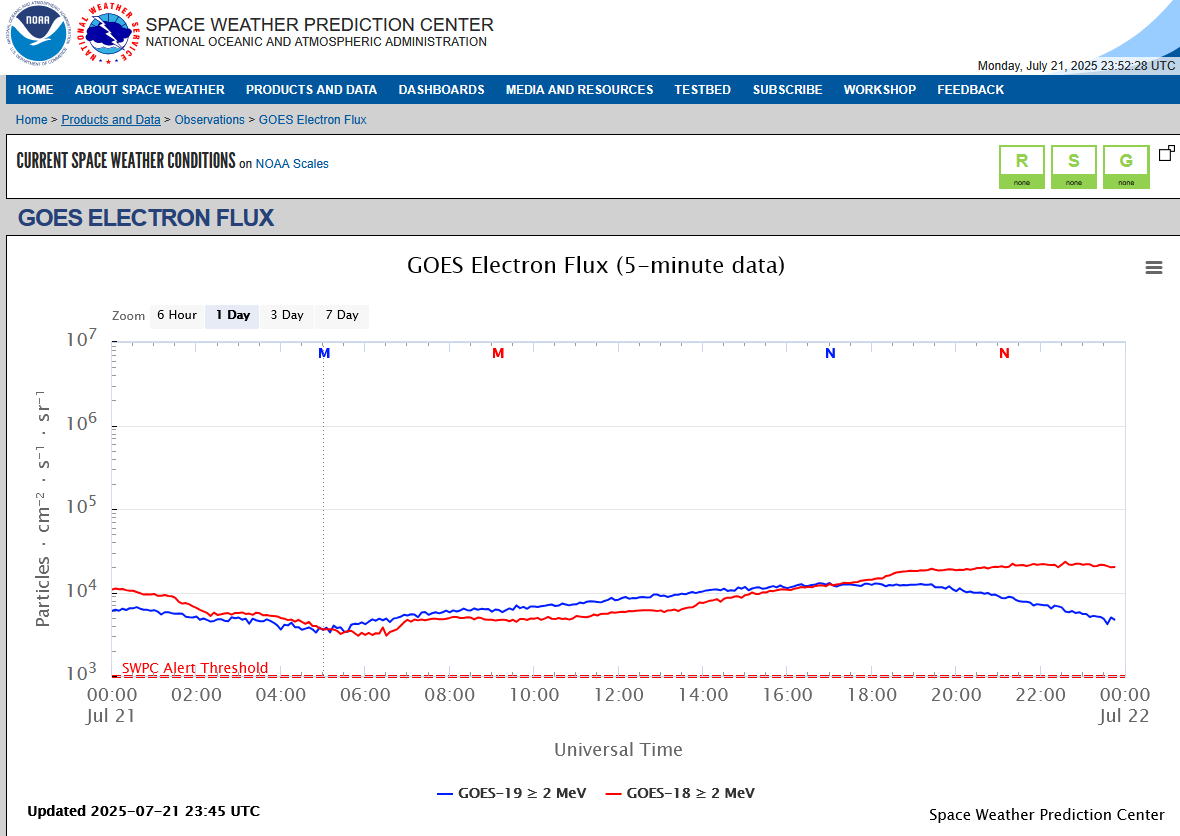
Task: Click the CURRENT SPACE WEATHER CONDITIONS heading
Action: 126,160
